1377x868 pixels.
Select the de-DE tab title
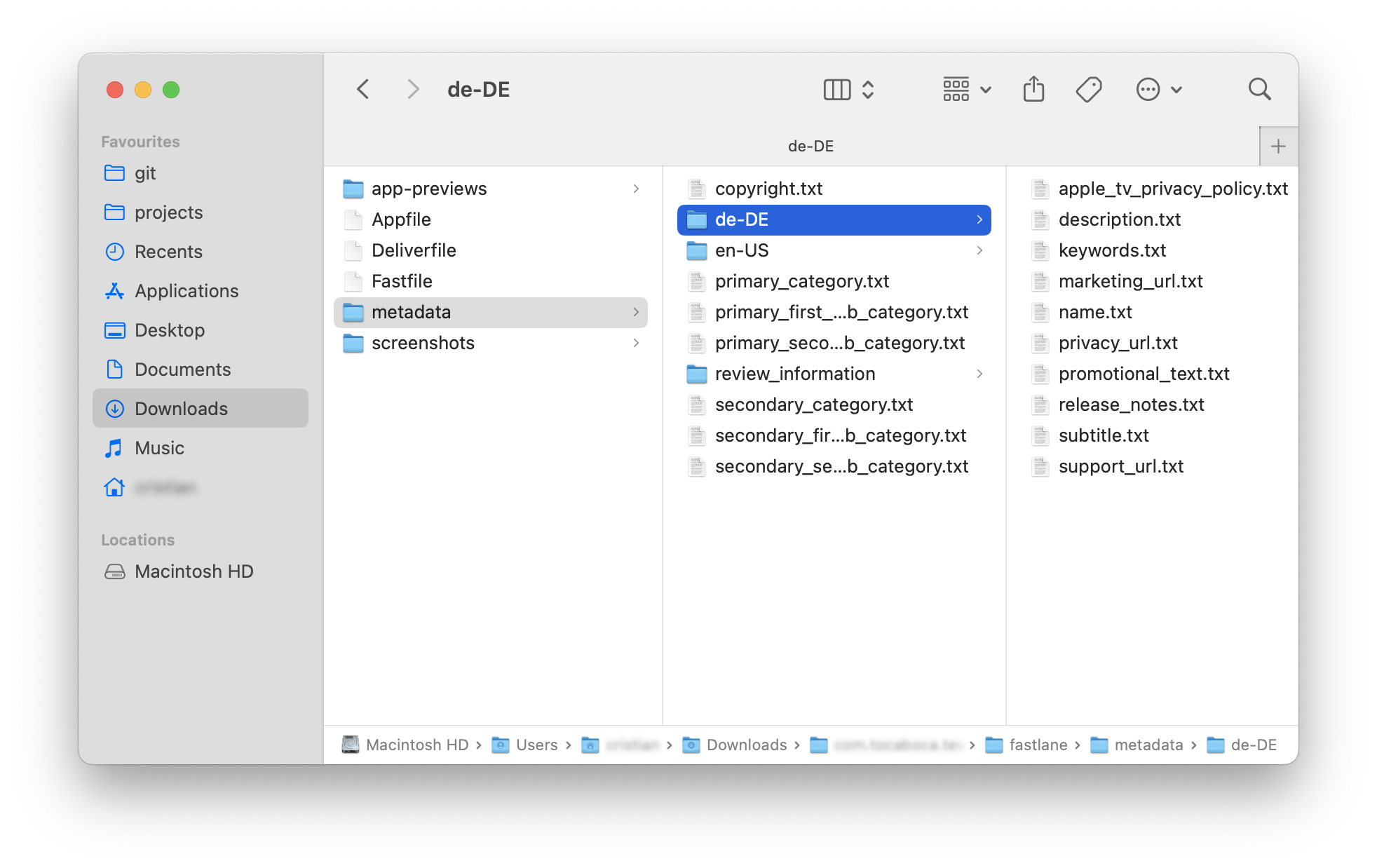pyautogui.click(x=810, y=146)
